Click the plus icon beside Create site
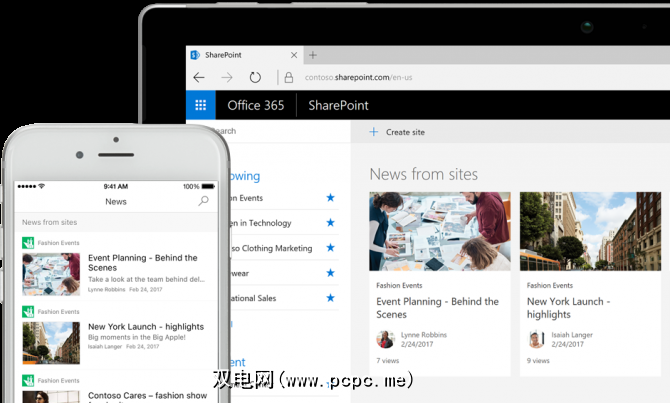 tap(373, 132)
